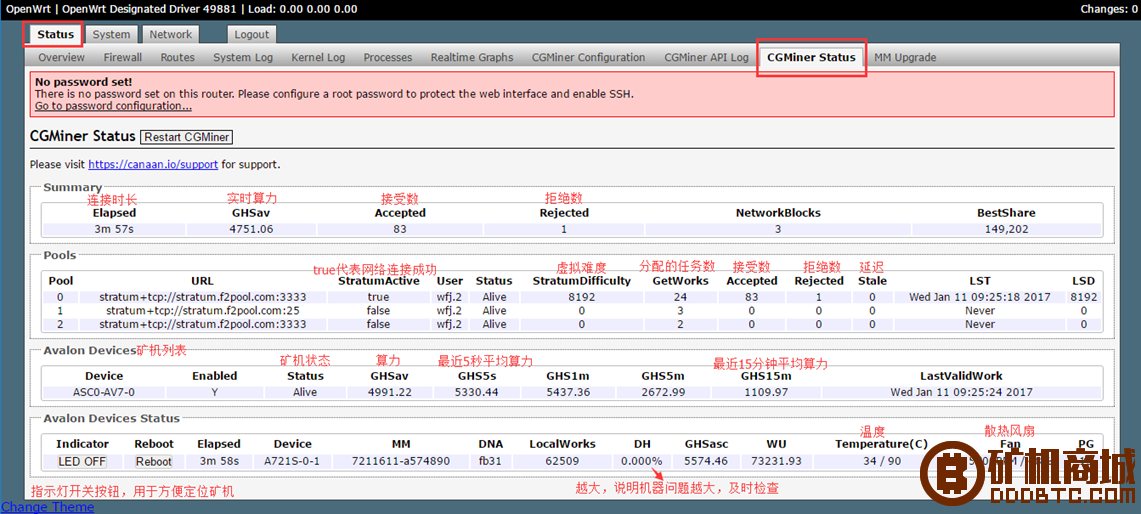Toggle the LED OFF indicator button
This screenshot has height=514, width=1141.
(82, 462)
